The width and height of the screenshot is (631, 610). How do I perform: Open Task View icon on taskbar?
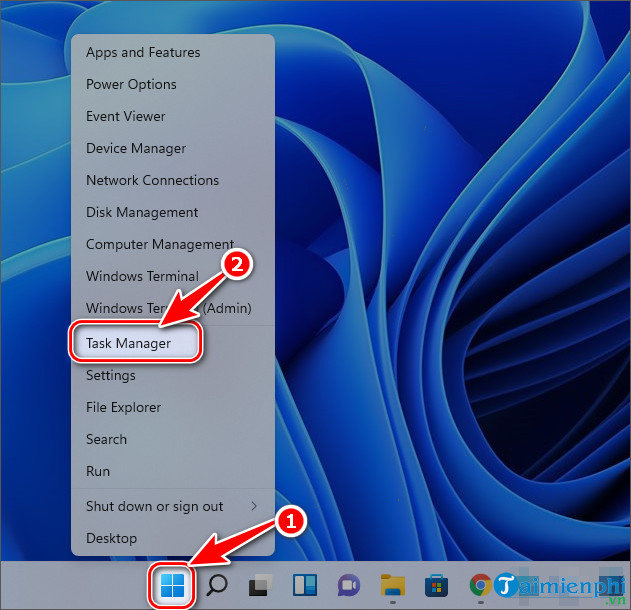pyautogui.click(x=261, y=585)
